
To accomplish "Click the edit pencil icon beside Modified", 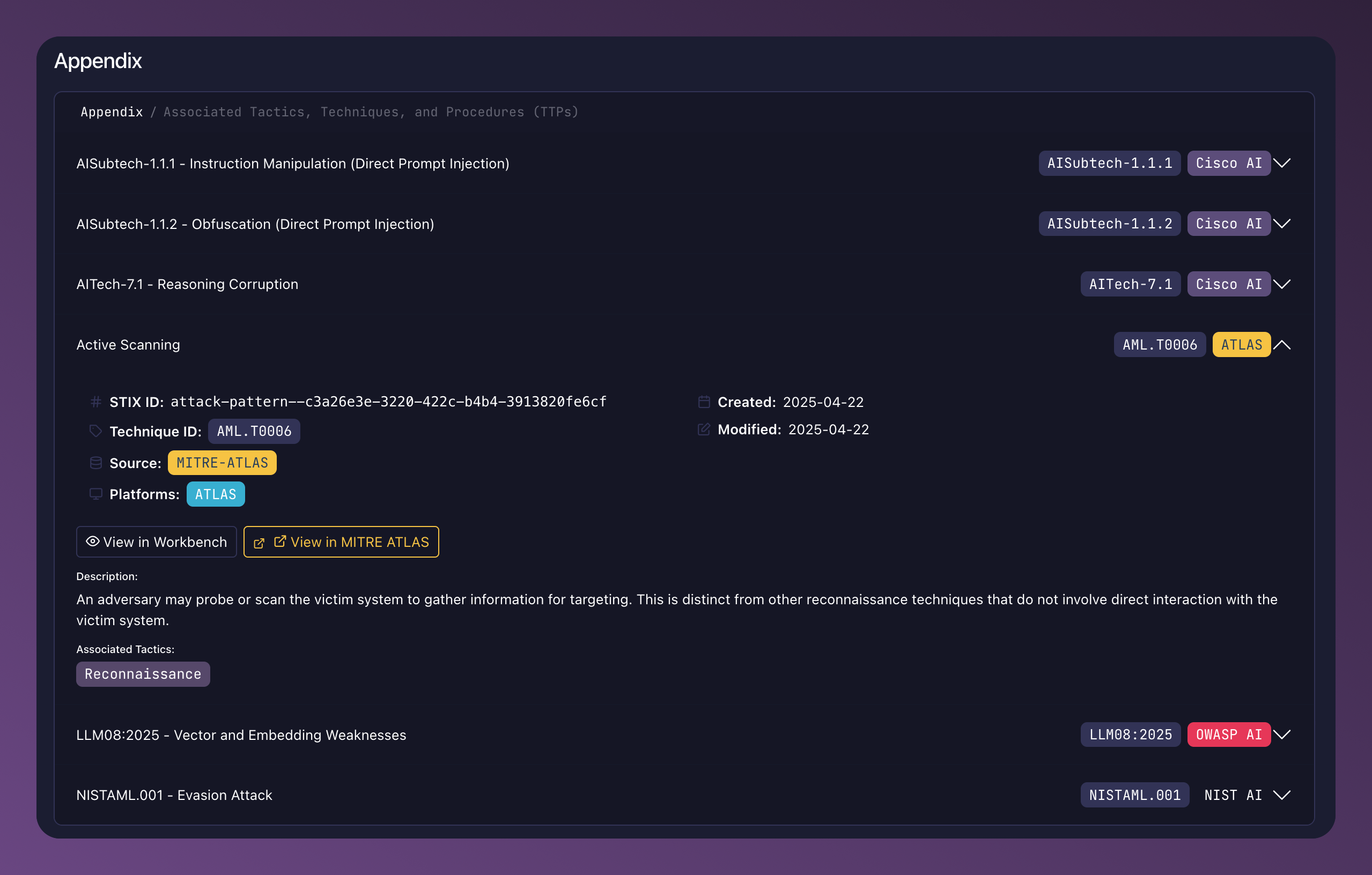I will coord(704,429).
